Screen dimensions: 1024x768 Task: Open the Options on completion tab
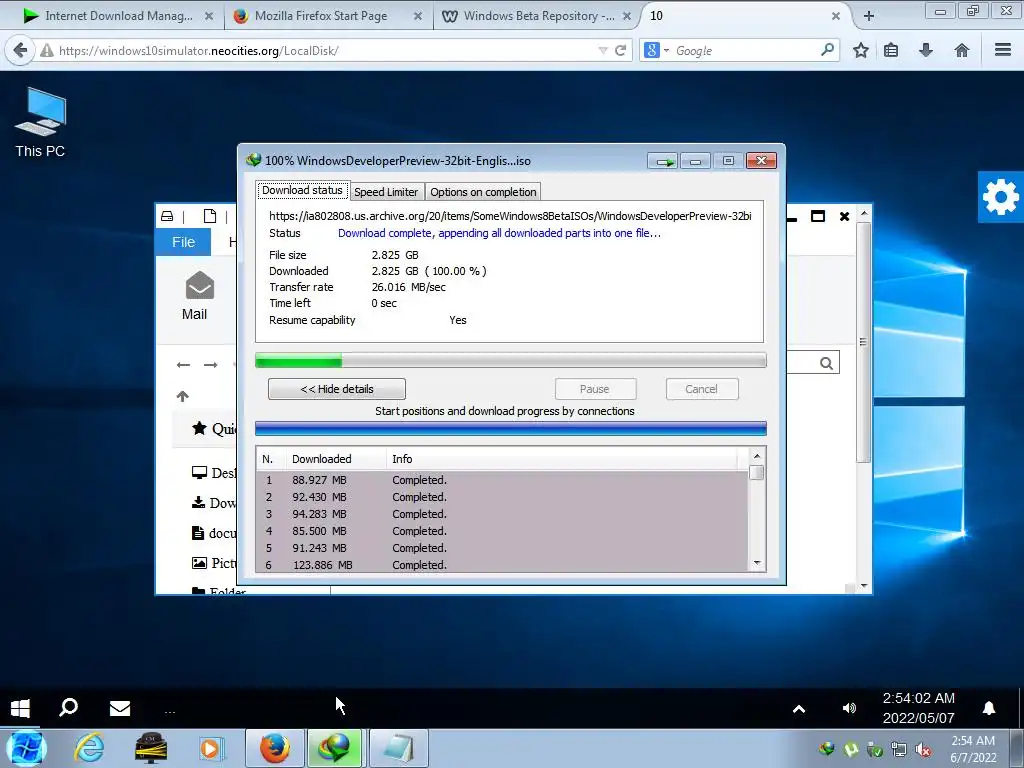point(483,192)
